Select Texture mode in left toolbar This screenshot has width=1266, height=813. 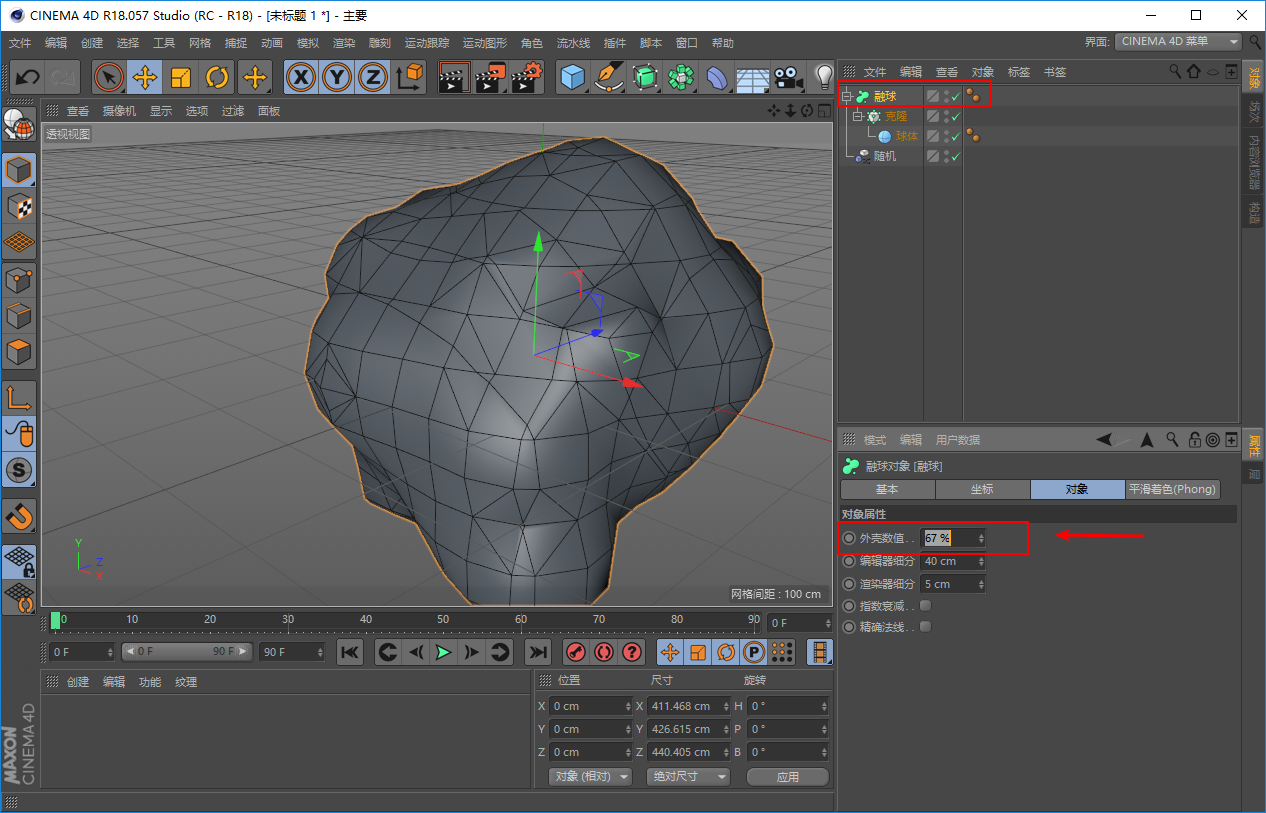tap(19, 208)
